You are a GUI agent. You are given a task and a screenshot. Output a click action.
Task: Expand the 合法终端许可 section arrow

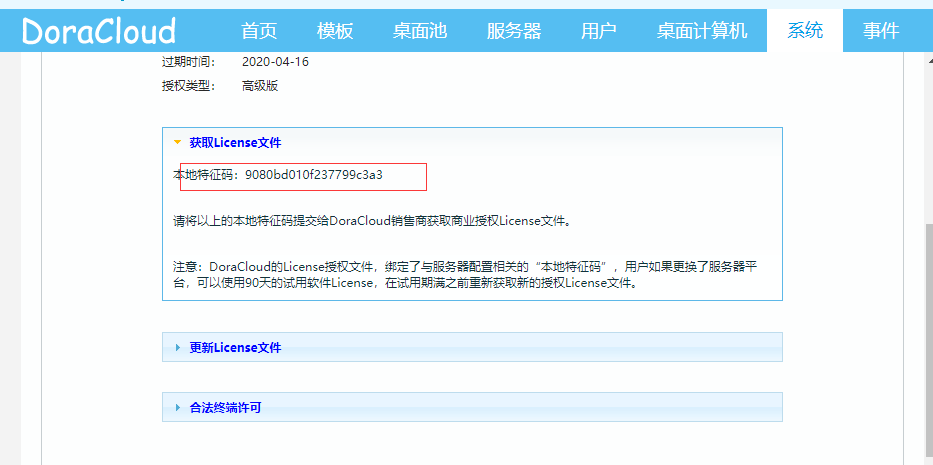click(x=177, y=408)
